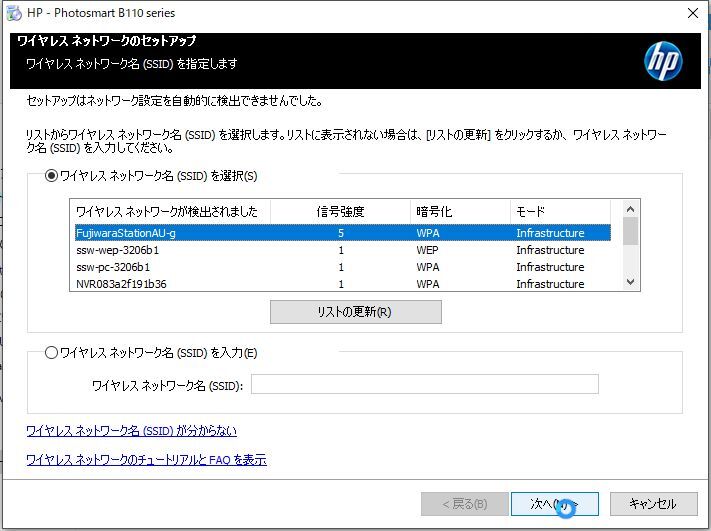Open wireless tutorial and FAQ link

click(x=146, y=460)
